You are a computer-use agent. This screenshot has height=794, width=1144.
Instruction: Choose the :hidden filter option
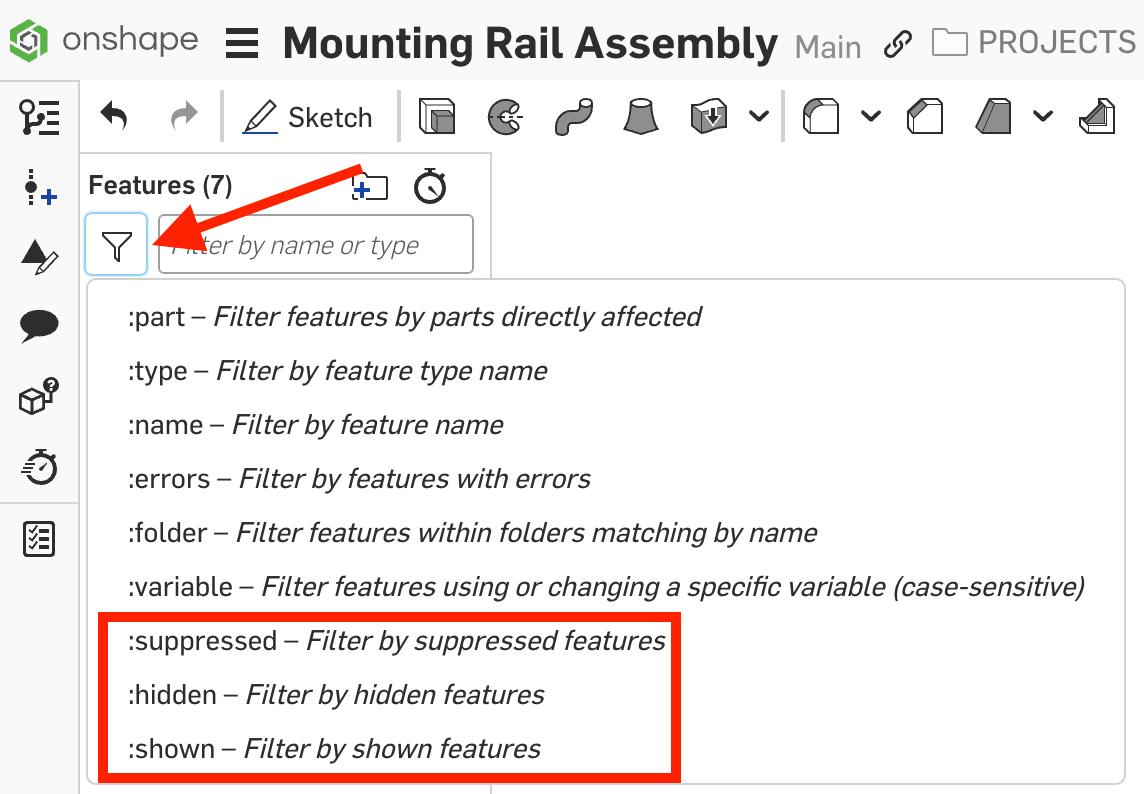click(336, 695)
